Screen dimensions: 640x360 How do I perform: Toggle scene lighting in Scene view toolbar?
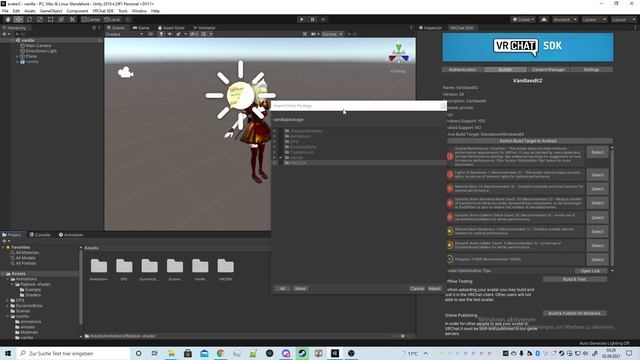click(162, 34)
